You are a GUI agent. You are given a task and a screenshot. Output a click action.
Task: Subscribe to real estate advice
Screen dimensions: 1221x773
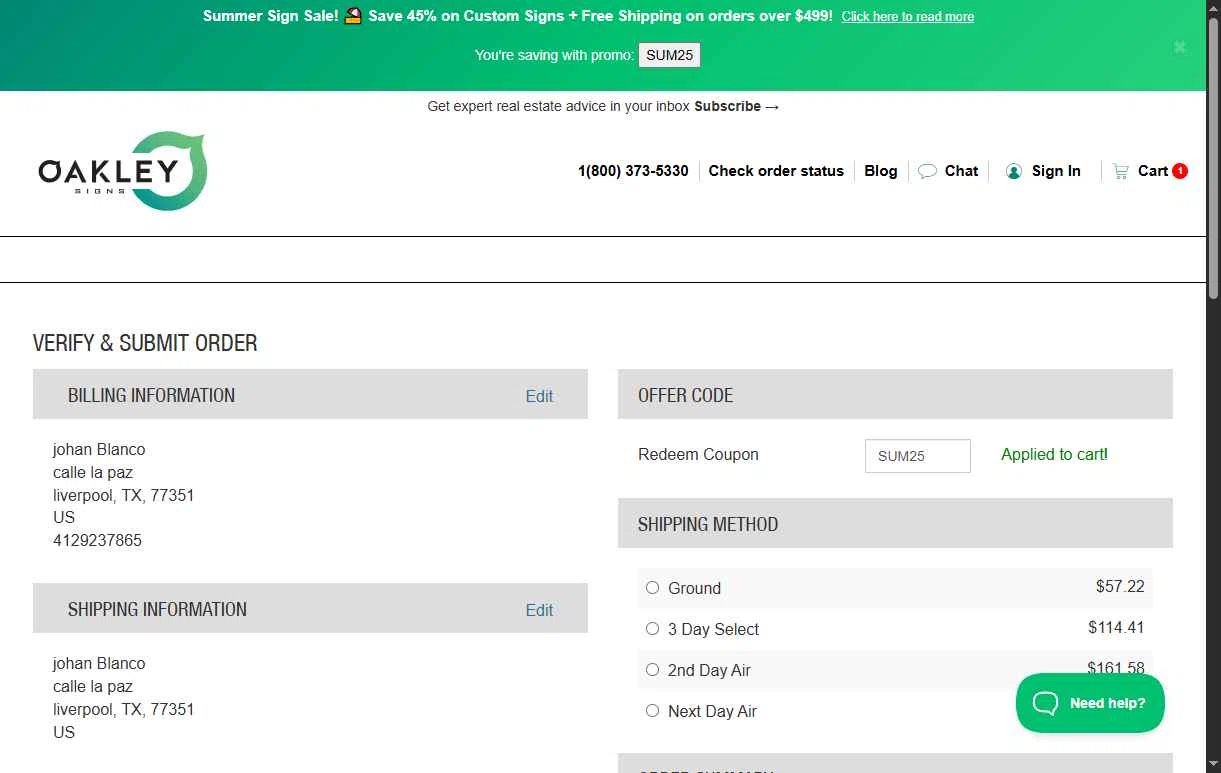pyautogui.click(x=736, y=106)
